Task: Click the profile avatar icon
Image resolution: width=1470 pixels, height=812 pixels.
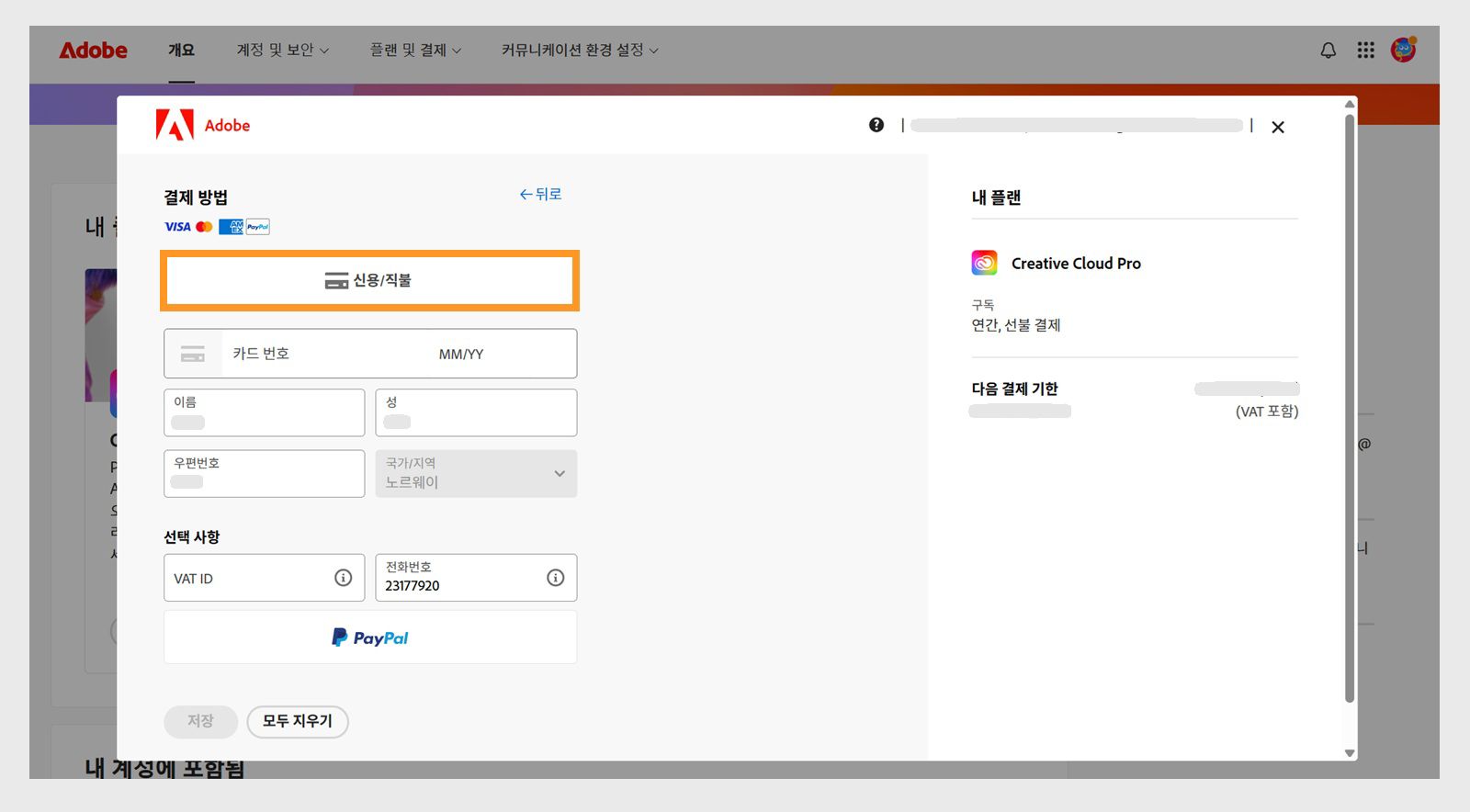Action: pyautogui.click(x=1404, y=50)
